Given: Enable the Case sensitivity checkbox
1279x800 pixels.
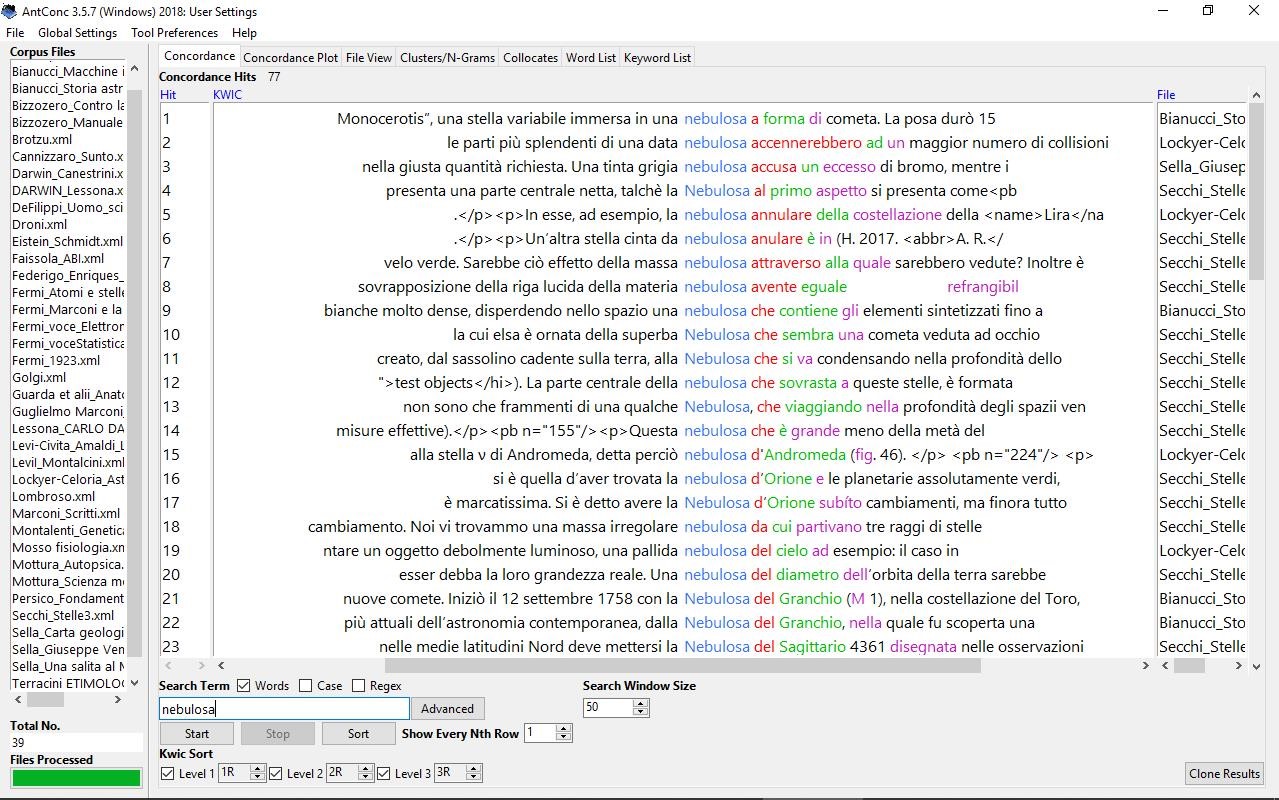Looking at the screenshot, I should tap(305, 686).
